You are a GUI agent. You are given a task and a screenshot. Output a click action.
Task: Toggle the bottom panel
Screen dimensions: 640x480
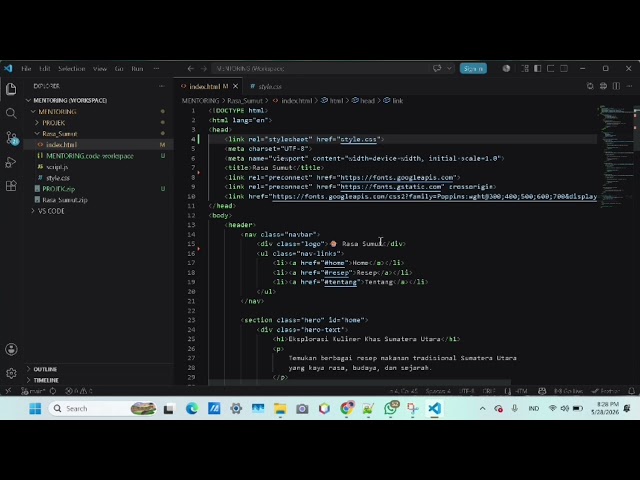point(551,69)
